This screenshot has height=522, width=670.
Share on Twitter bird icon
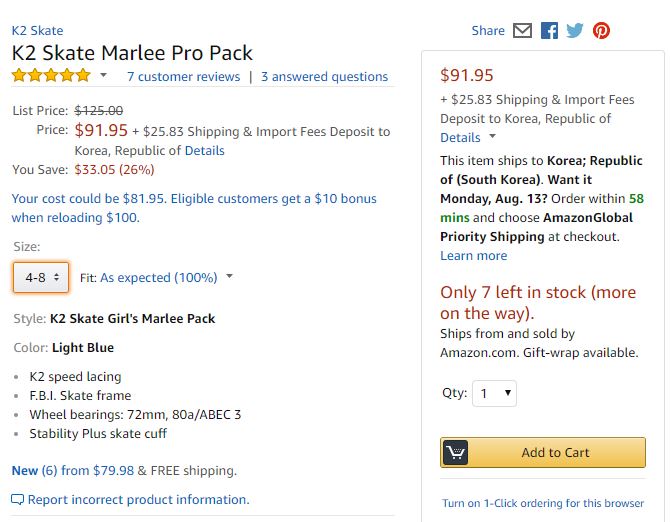click(x=575, y=31)
